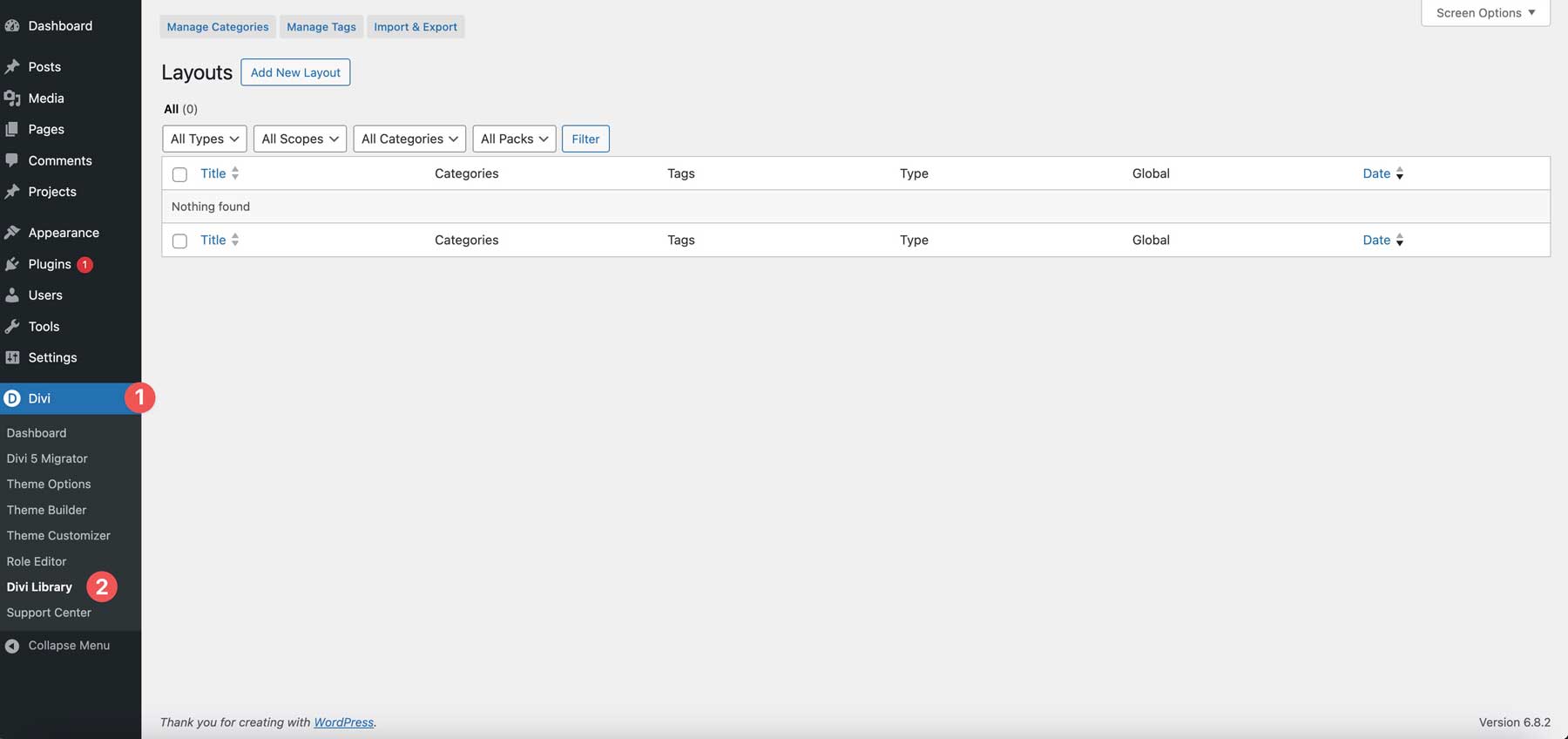Expand the All Scopes dropdown

[300, 139]
